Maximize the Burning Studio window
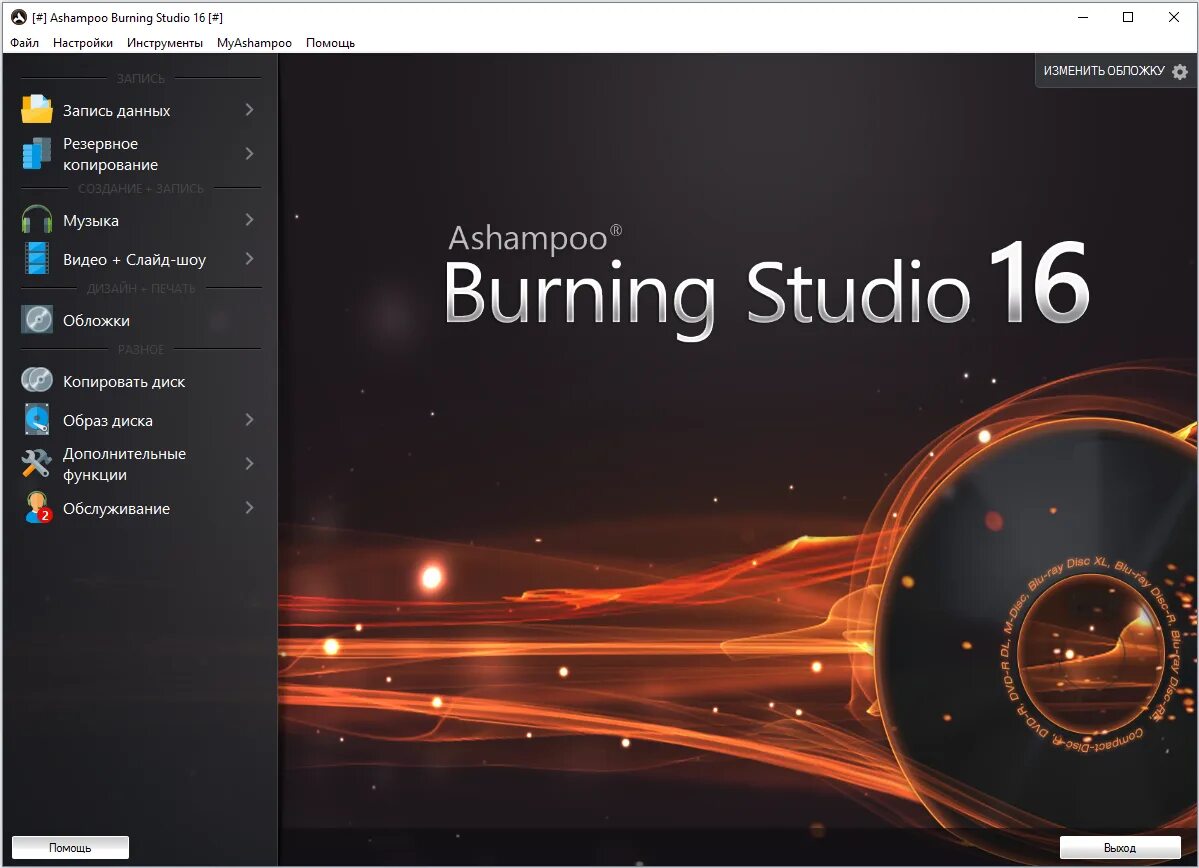This screenshot has width=1199, height=868. (x=1128, y=17)
